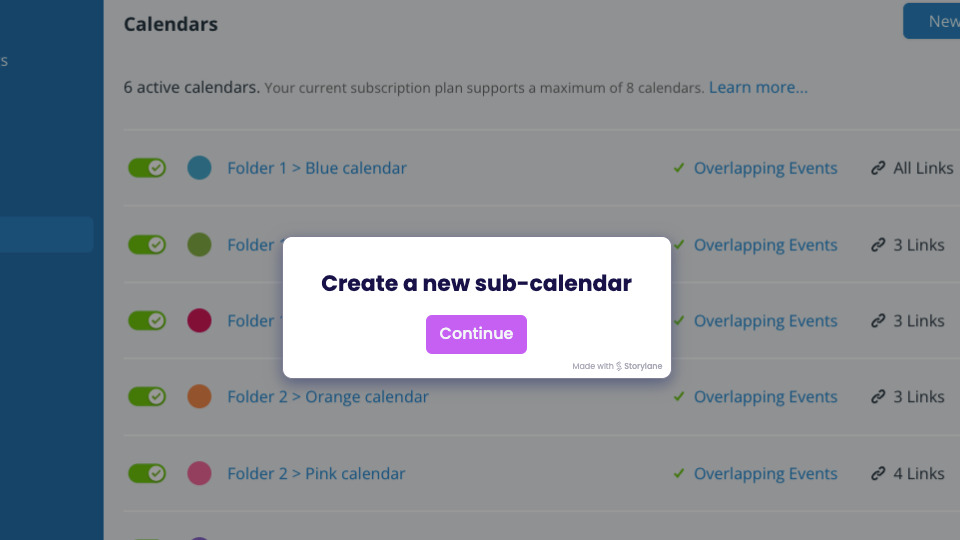Click the link icon next to 4 Links
This screenshot has height=540, width=960.
878,473
